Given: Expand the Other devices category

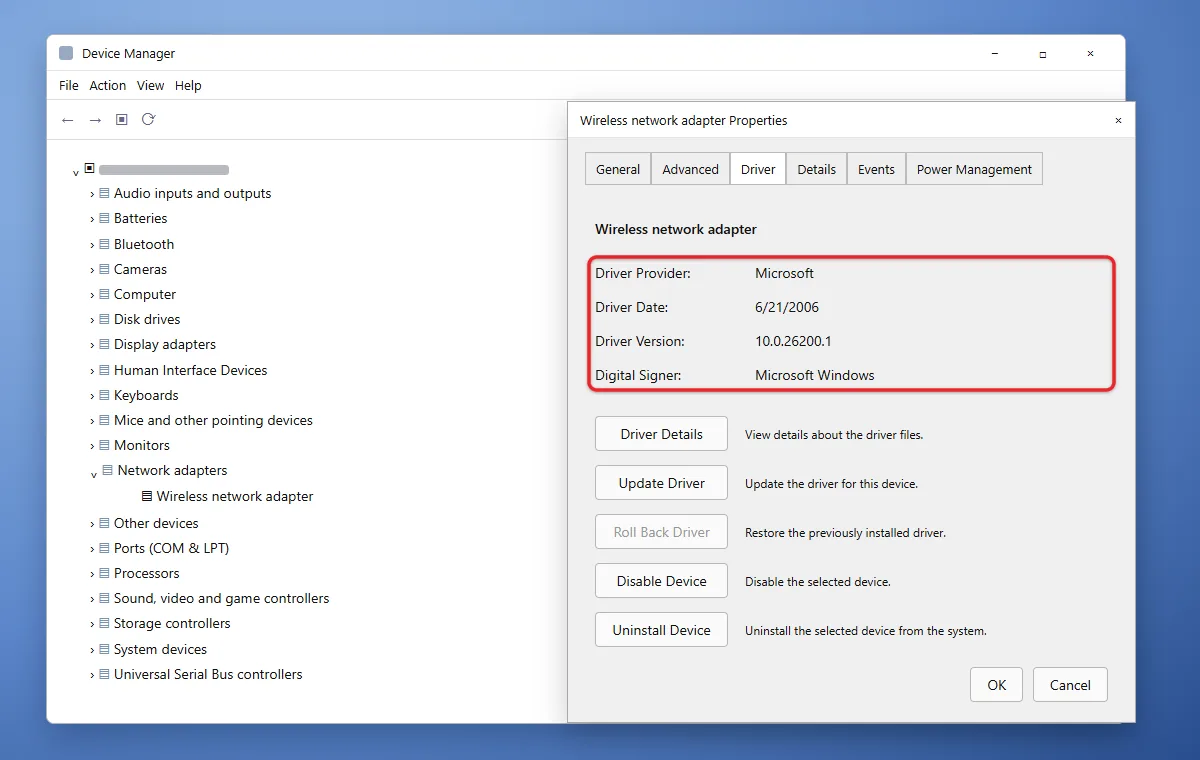Looking at the screenshot, I should pyautogui.click(x=92, y=524).
